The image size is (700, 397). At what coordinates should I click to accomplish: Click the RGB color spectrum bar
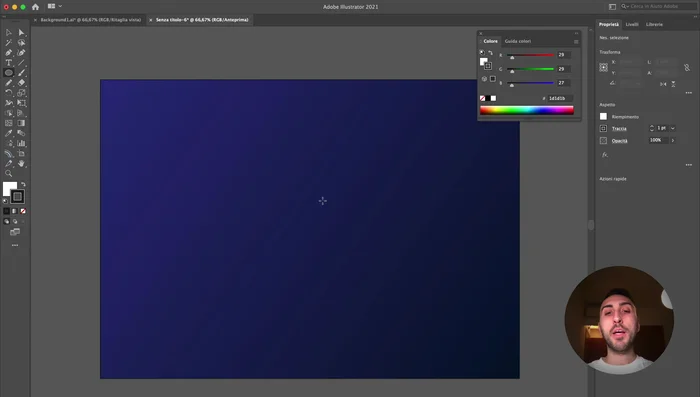click(527, 110)
